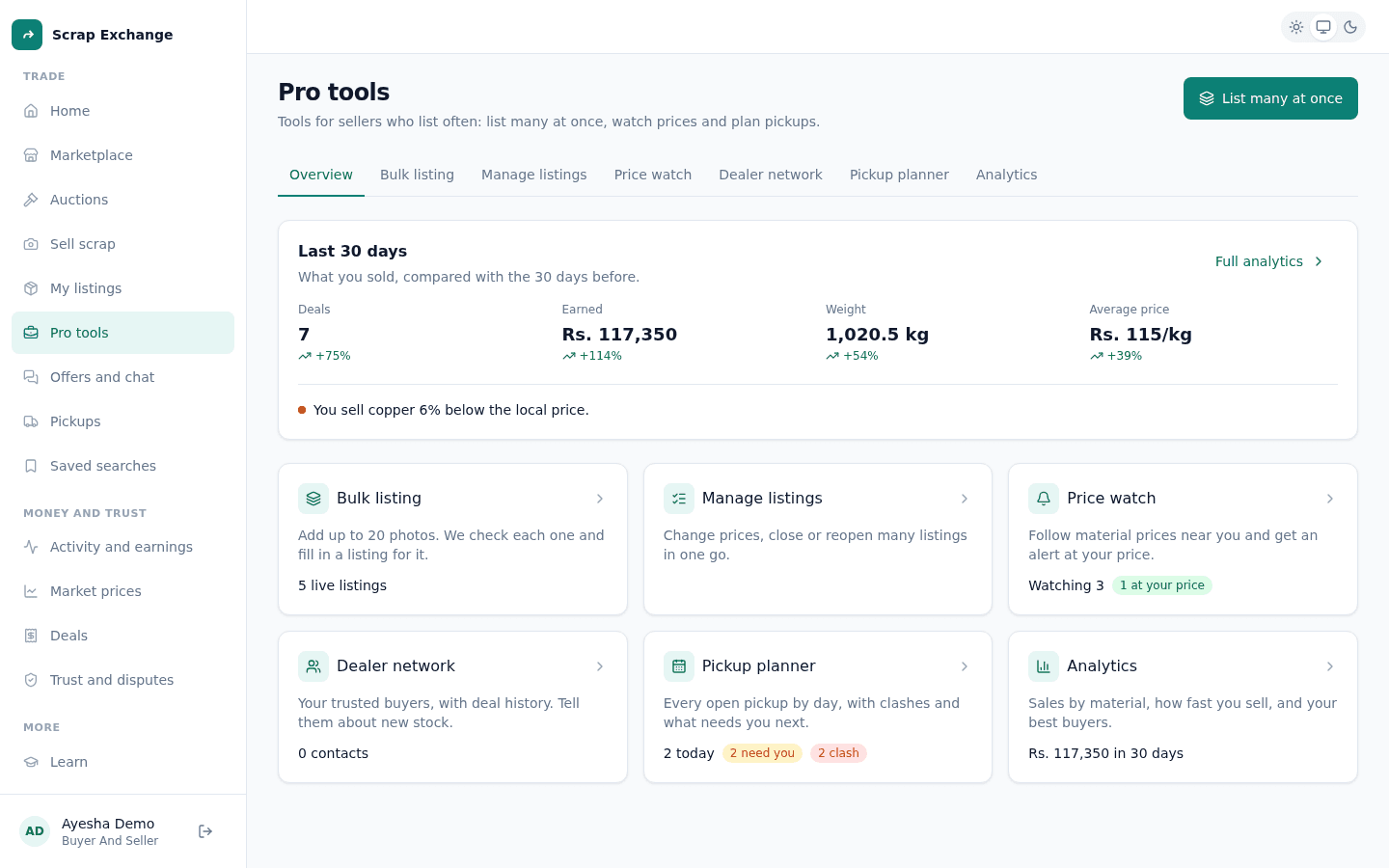Open Price watch card via its chevron

click(x=1330, y=499)
